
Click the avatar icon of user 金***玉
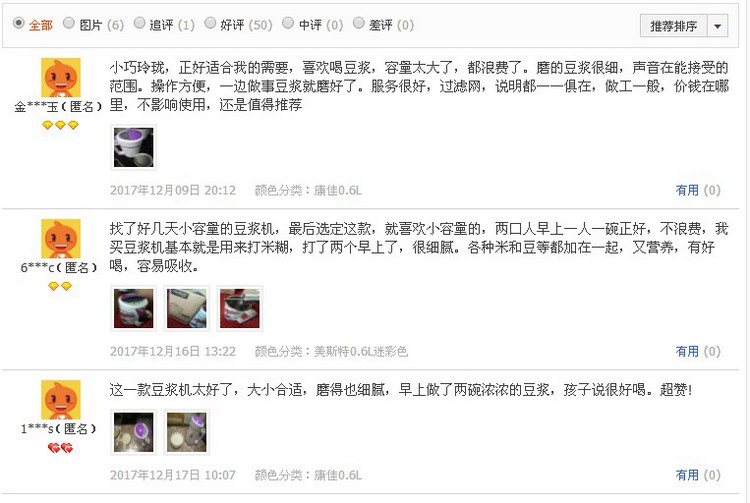[x=61, y=77]
